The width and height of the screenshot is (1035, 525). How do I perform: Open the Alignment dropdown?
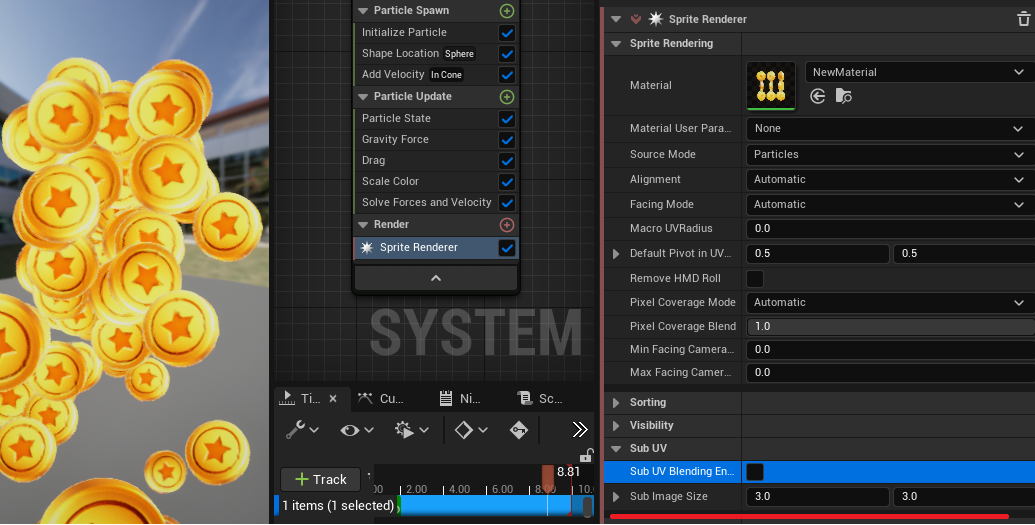(890, 180)
